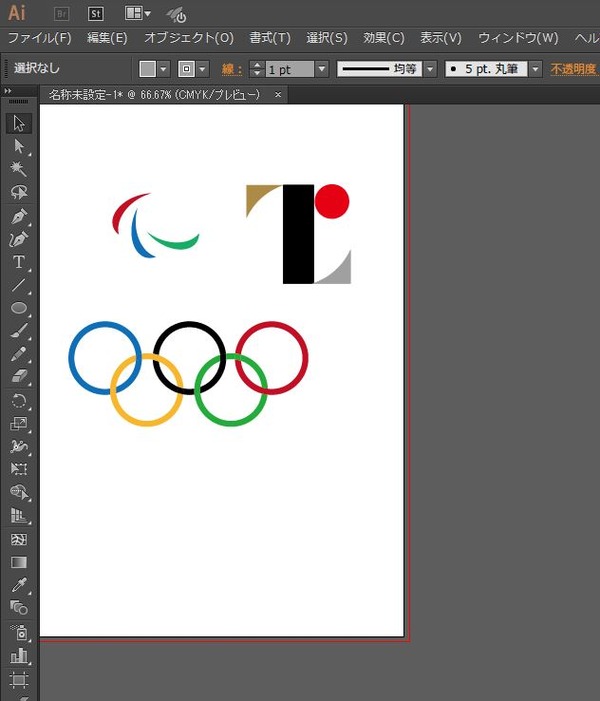600x701 pixels.
Task: Open the 5 pt. 丸筆 brush definition dropdown
Action: click(535, 69)
